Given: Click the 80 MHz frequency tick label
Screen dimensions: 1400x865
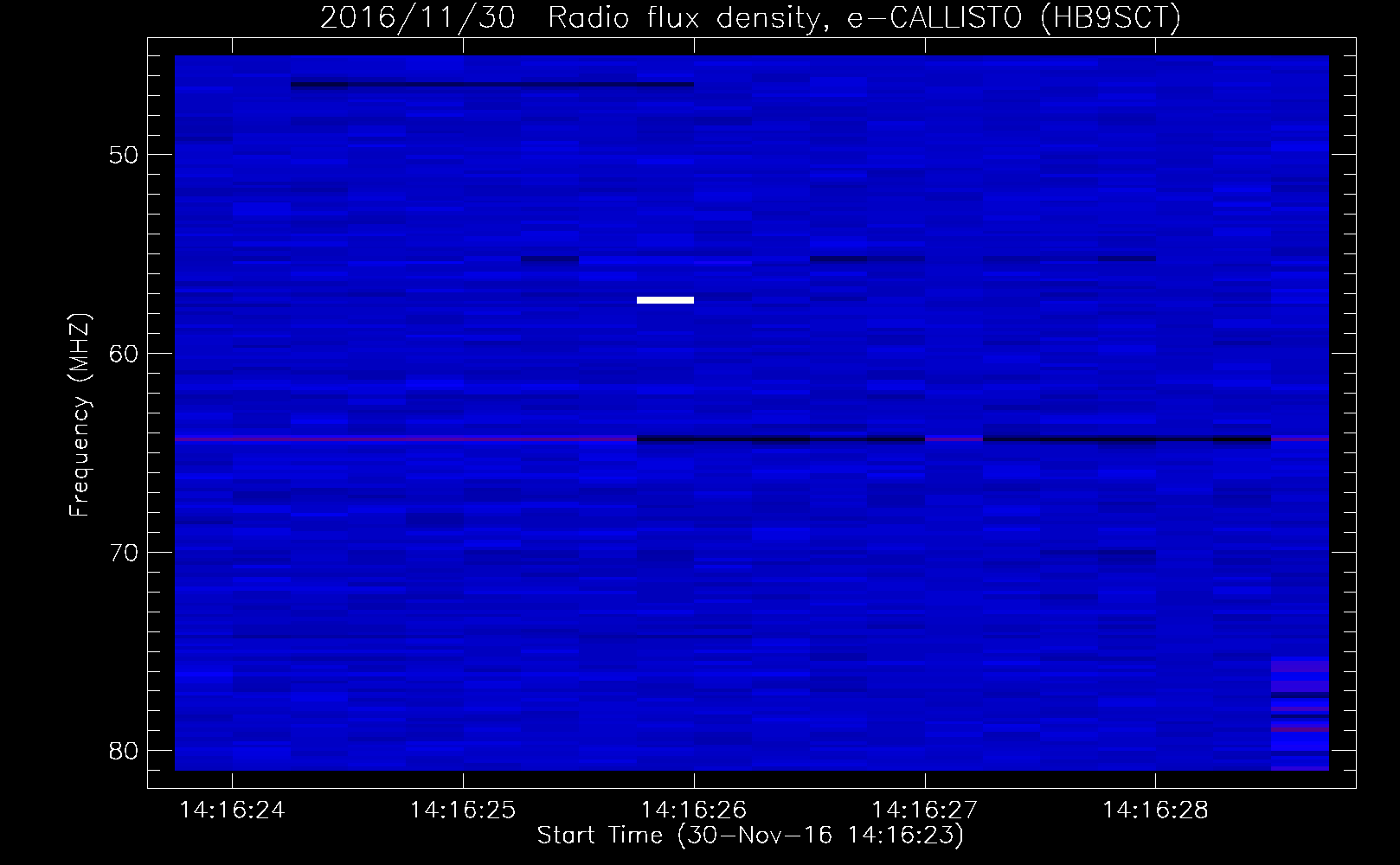Looking at the screenshot, I should tap(125, 751).
